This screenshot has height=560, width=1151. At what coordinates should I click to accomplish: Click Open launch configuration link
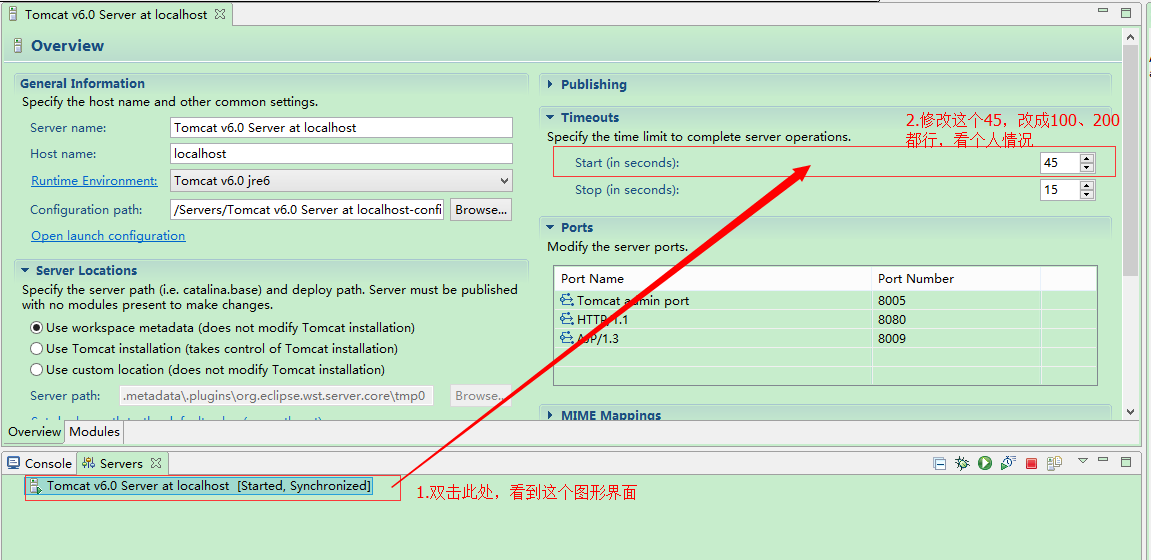tap(108, 236)
